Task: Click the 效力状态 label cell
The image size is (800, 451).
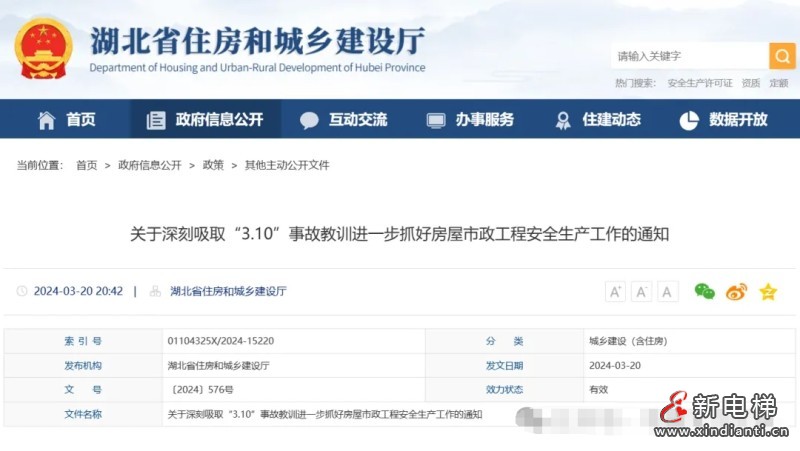Action: pyautogui.click(x=505, y=390)
